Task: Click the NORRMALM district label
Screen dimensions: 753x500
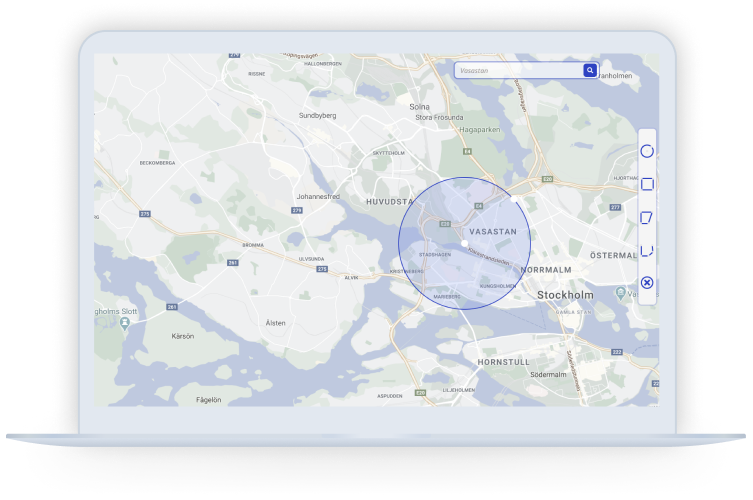Action: coord(544,269)
